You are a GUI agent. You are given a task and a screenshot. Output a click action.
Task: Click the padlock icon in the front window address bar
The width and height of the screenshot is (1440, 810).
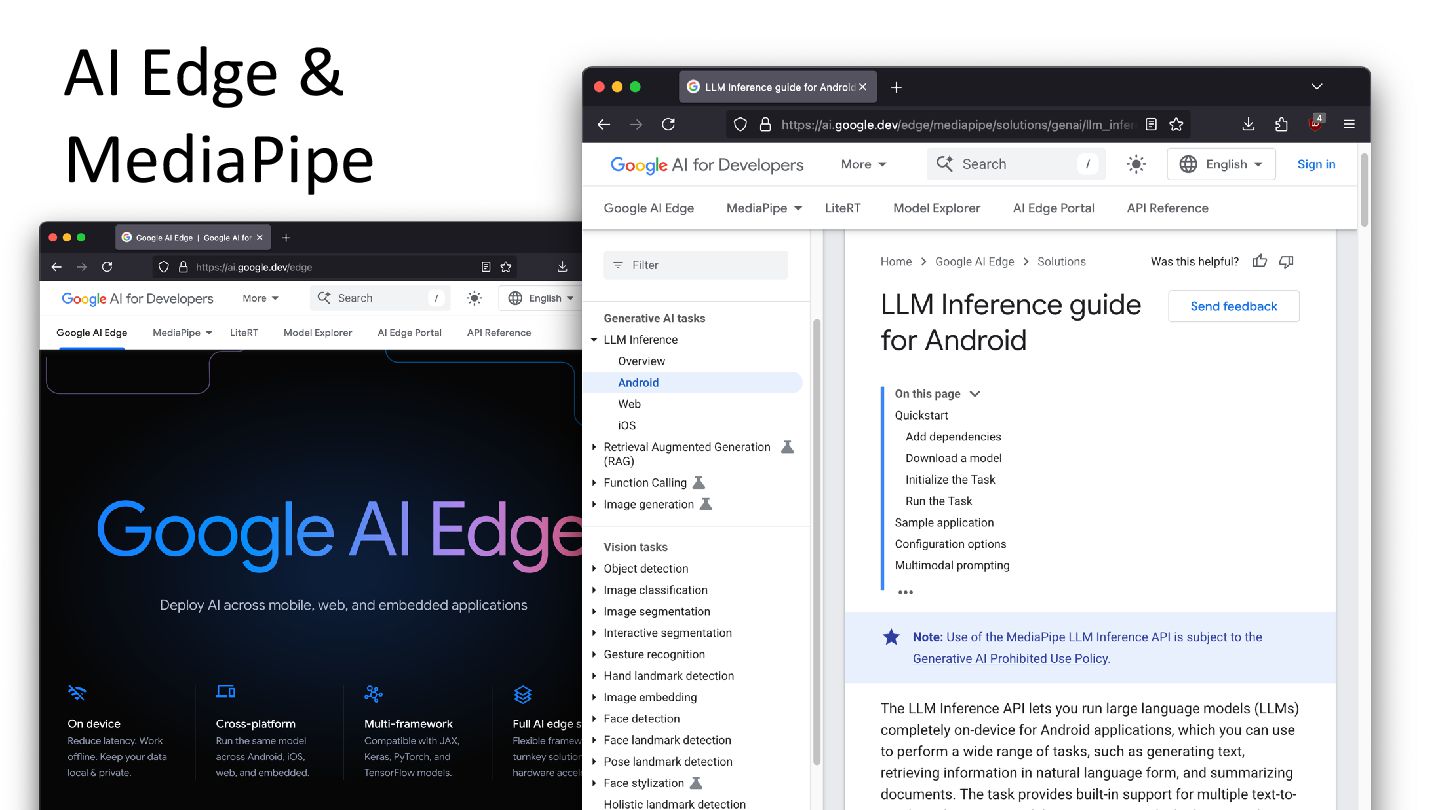click(765, 125)
